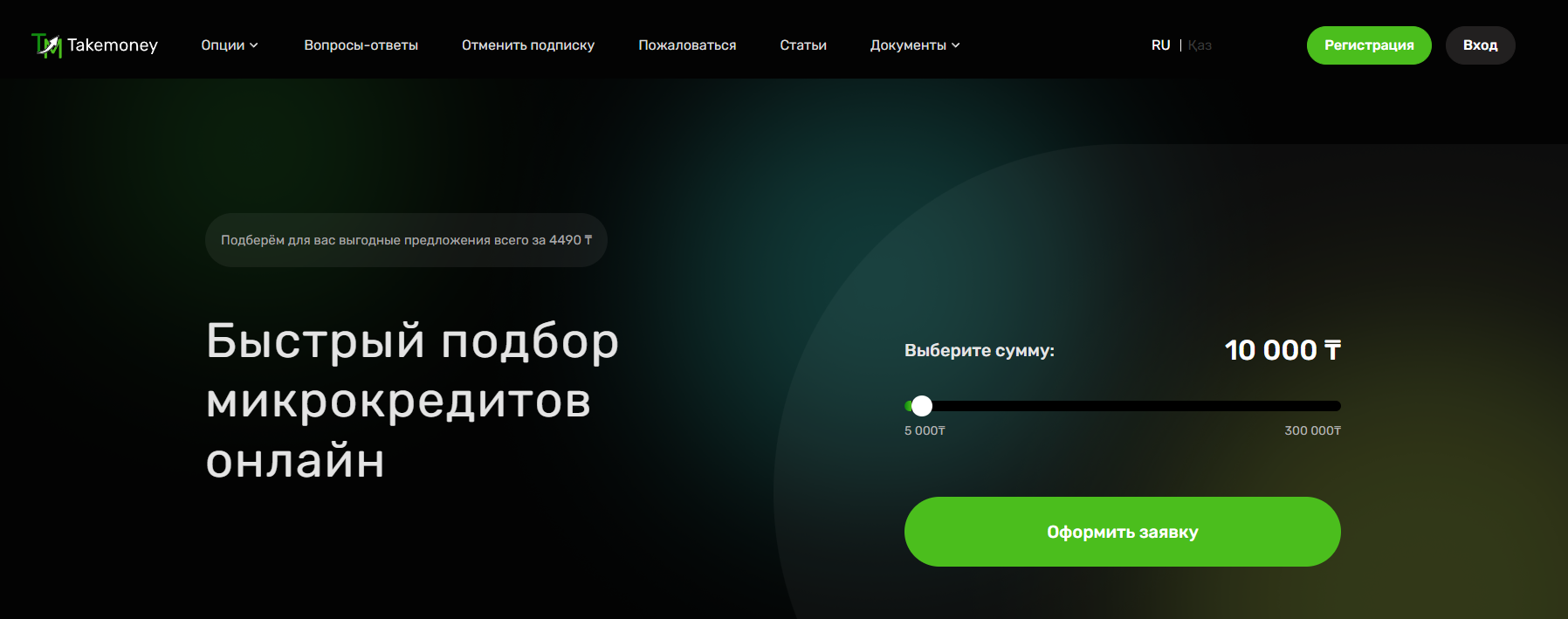Select RU language
This screenshot has width=1568, height=619.
(1160, 45)
